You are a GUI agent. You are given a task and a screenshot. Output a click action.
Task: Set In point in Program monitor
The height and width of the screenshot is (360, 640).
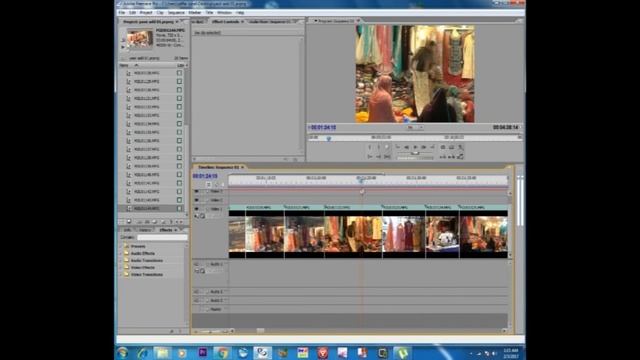click(x=370, y=147)
